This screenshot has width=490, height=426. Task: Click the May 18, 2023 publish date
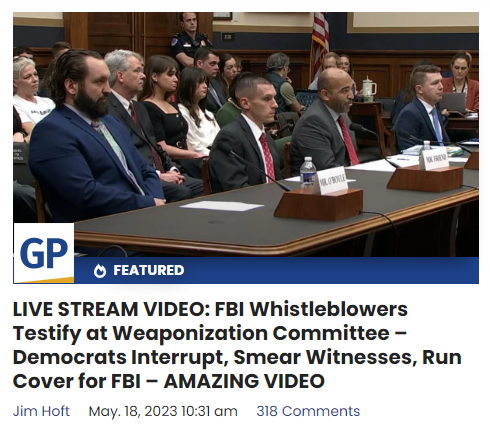click(x=163, y=411)
